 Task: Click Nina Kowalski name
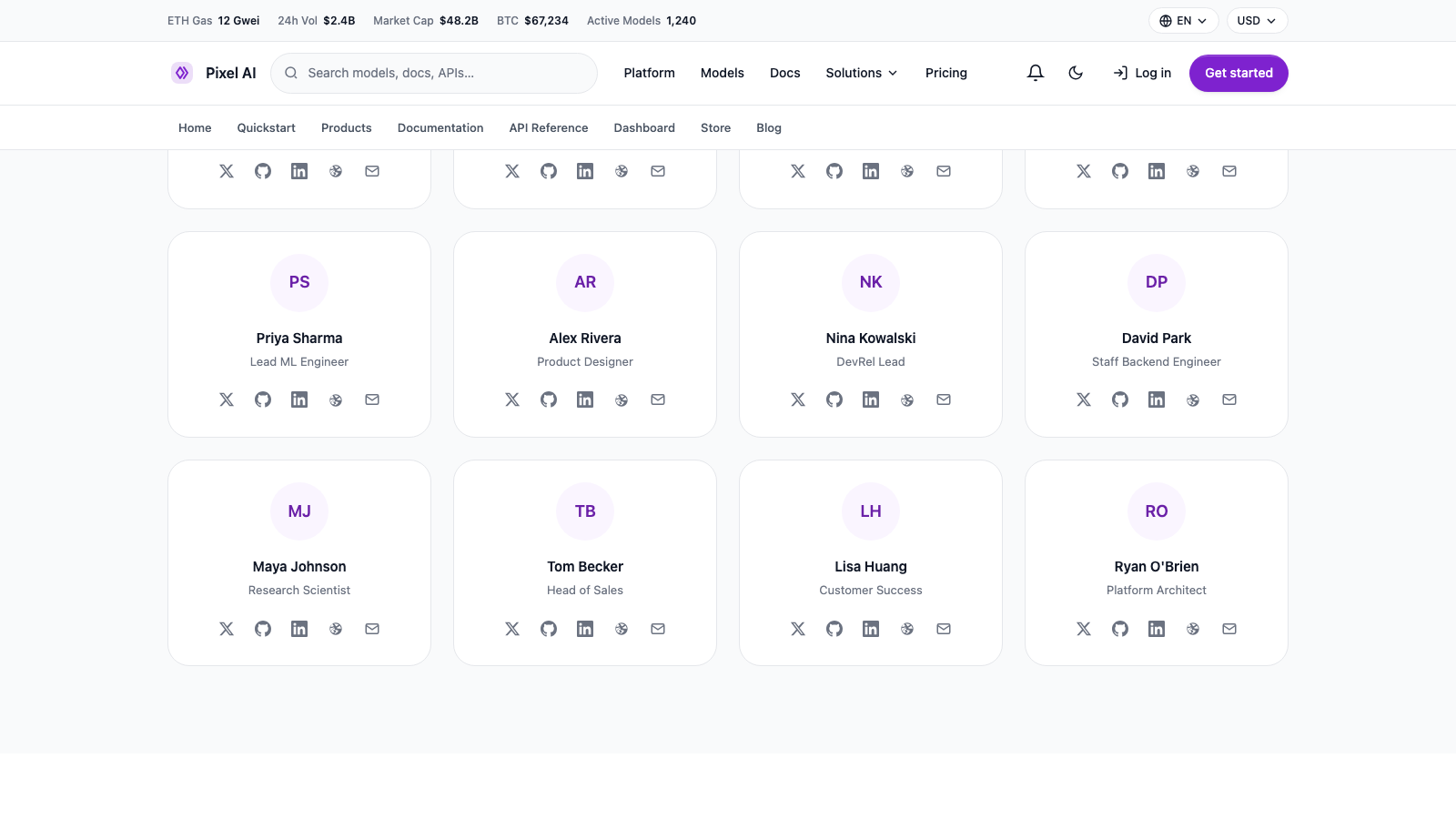pos(871,339)
